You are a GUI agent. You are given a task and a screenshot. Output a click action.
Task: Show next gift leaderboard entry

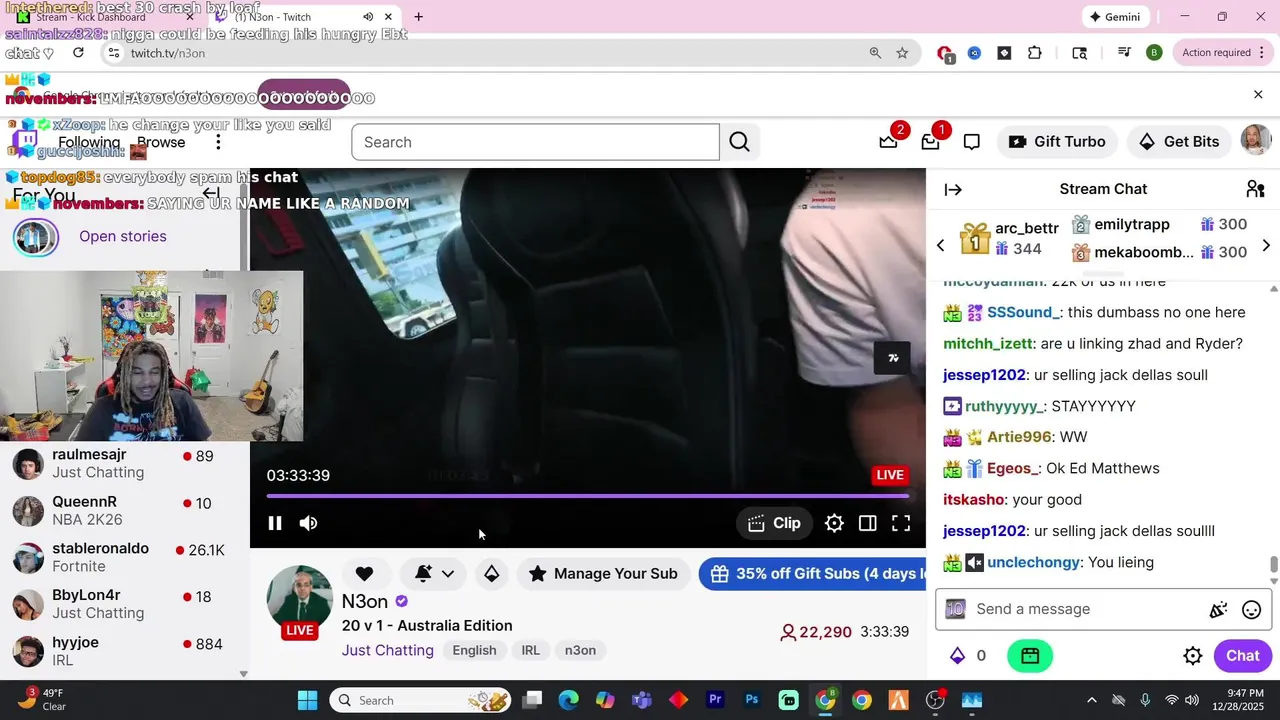click(1266, 245)
